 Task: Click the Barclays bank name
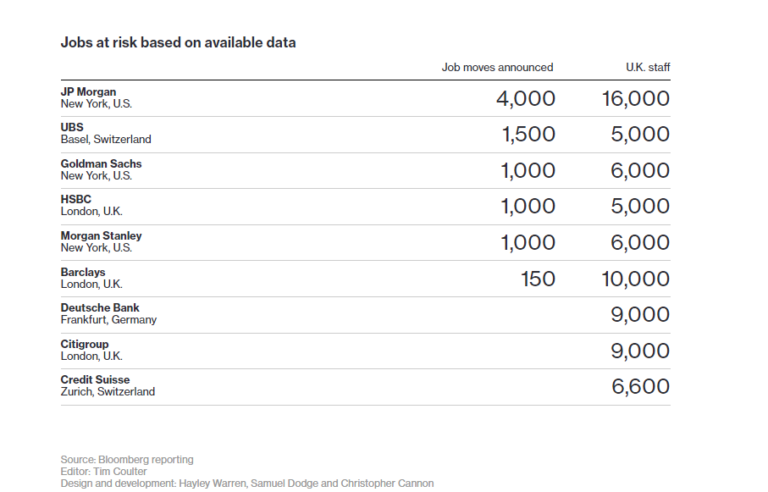(x=83, y=272)
